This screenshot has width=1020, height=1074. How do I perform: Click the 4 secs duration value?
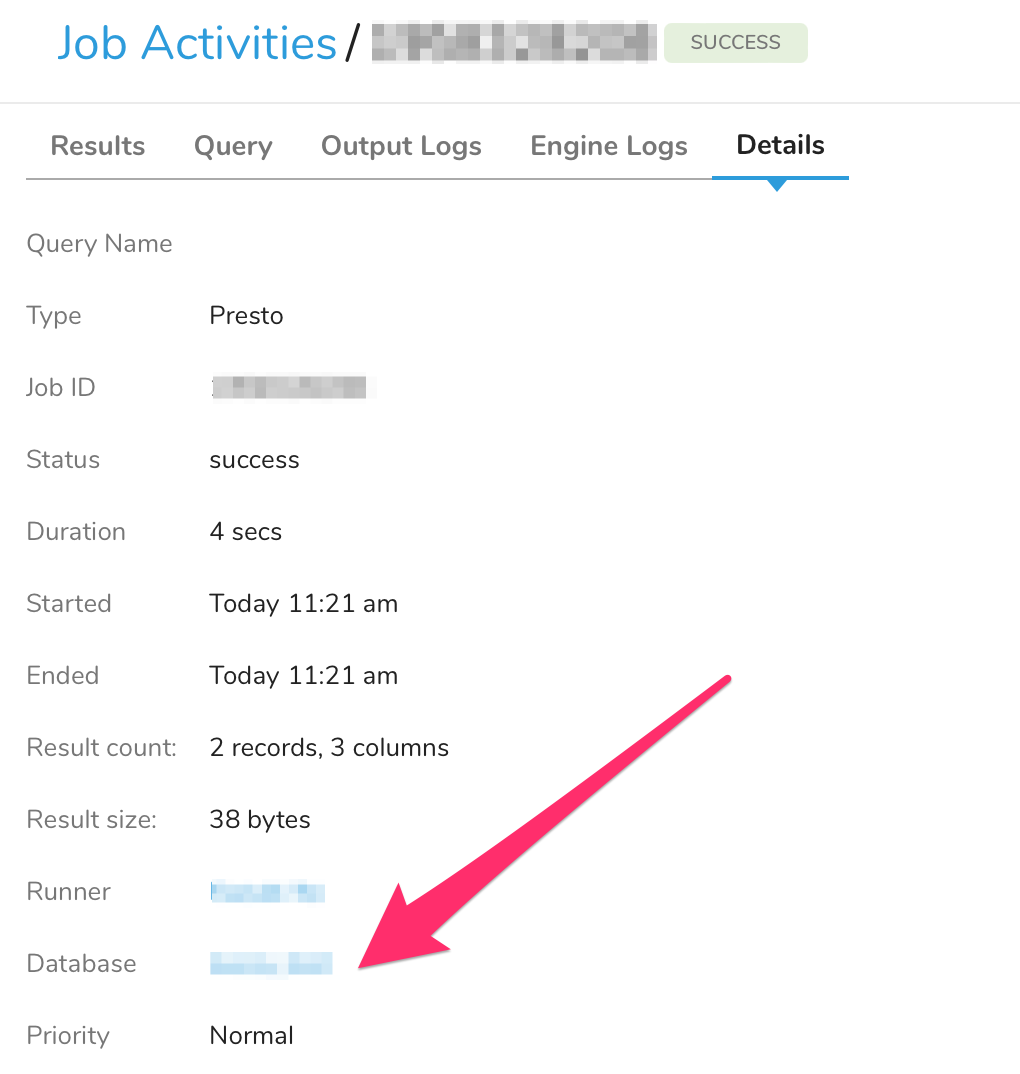pyautogui.click(x=245, y=532)
